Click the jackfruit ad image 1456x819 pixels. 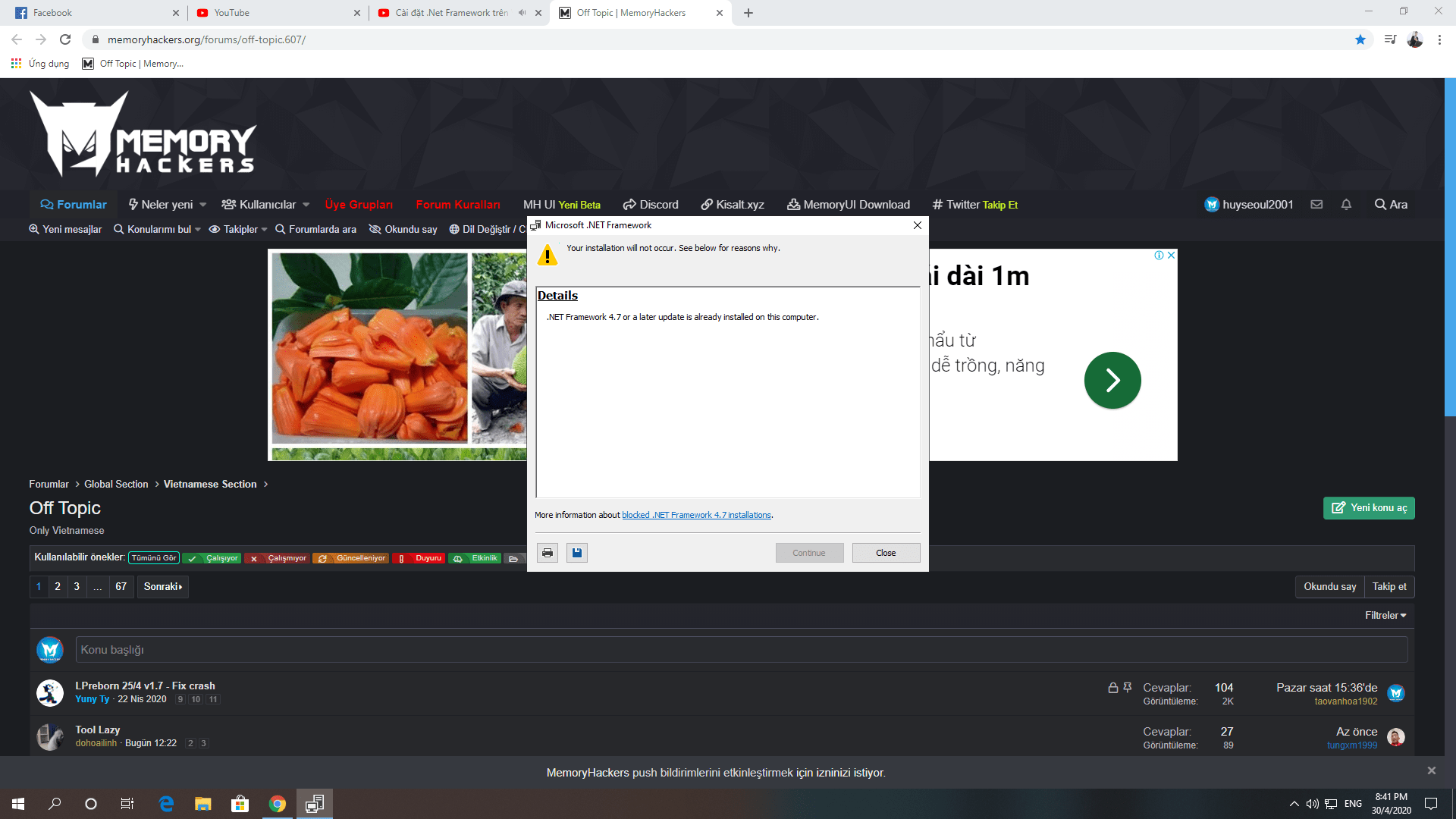369,349
